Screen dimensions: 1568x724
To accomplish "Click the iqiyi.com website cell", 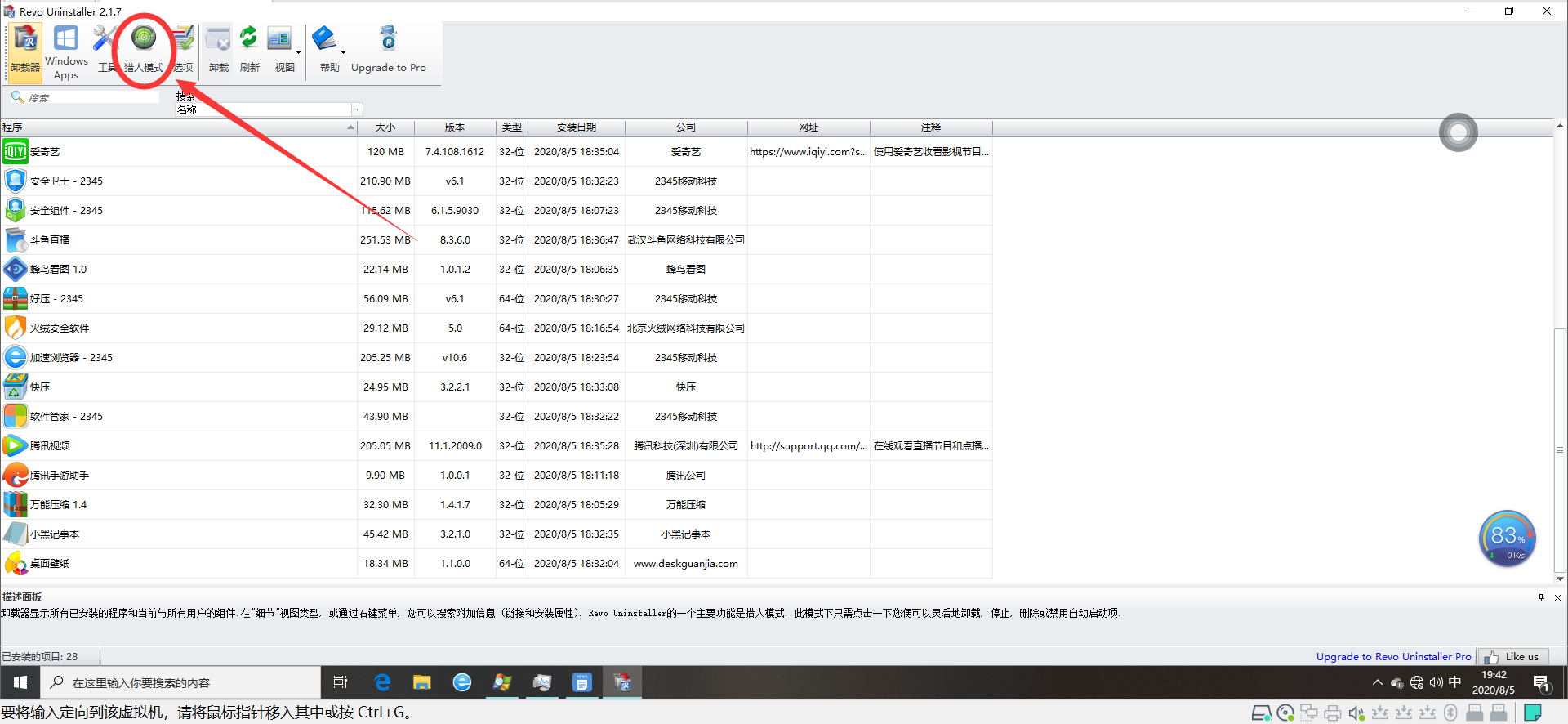I will (808, 152).
